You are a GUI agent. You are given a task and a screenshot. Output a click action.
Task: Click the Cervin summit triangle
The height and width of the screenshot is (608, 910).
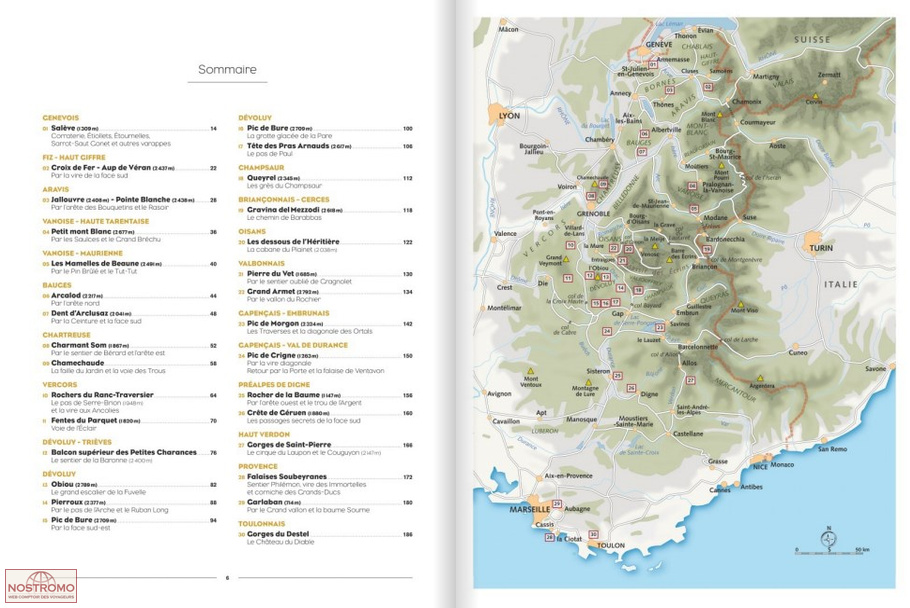coord(815,96)
